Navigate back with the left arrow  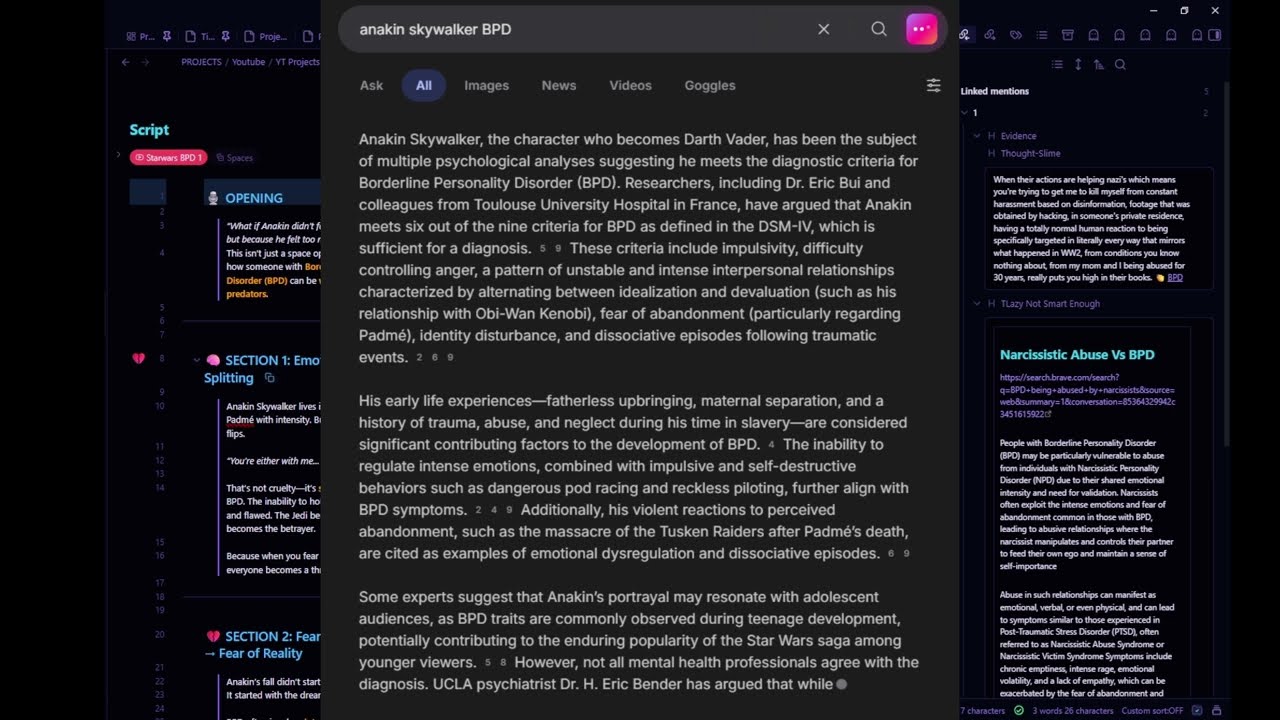[125, 62]
